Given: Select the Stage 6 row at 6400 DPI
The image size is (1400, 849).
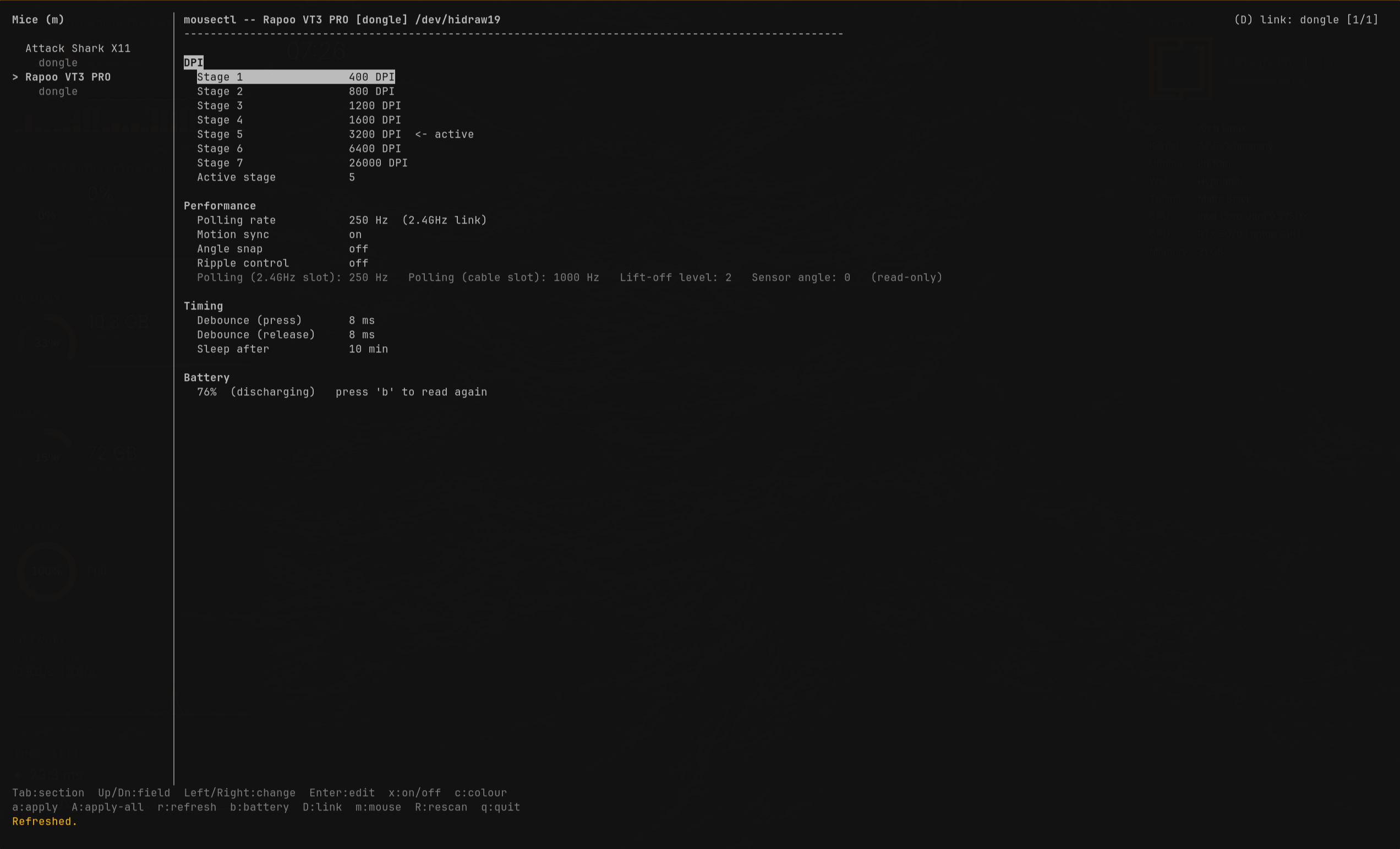Looking at the screenshot, I should click(299, 148).
